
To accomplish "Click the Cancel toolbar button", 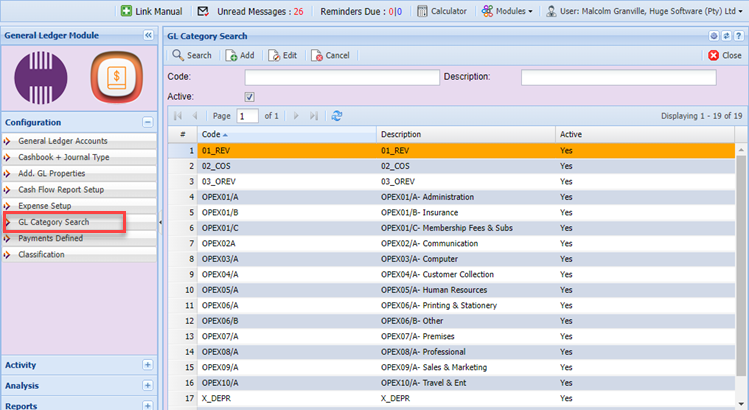I will [x=330, y=55].
